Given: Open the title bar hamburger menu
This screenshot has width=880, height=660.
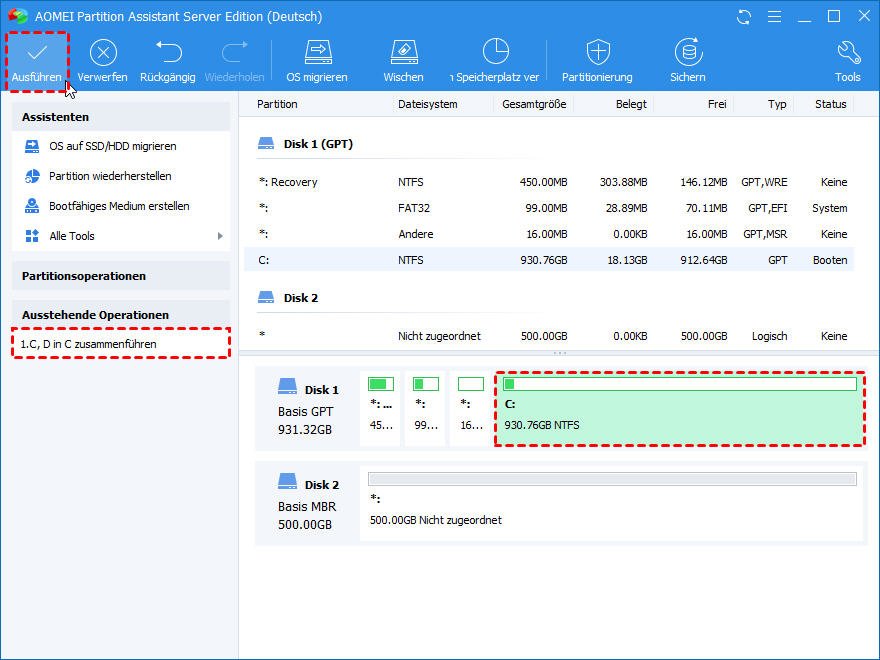Looking at the screenshot, I should (772, 17).
